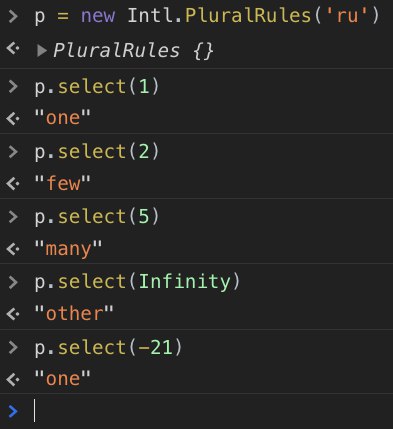Click the input chevron beside p.select(2)
This screenshot has width=393, height=429.
(x=13, y=152)
